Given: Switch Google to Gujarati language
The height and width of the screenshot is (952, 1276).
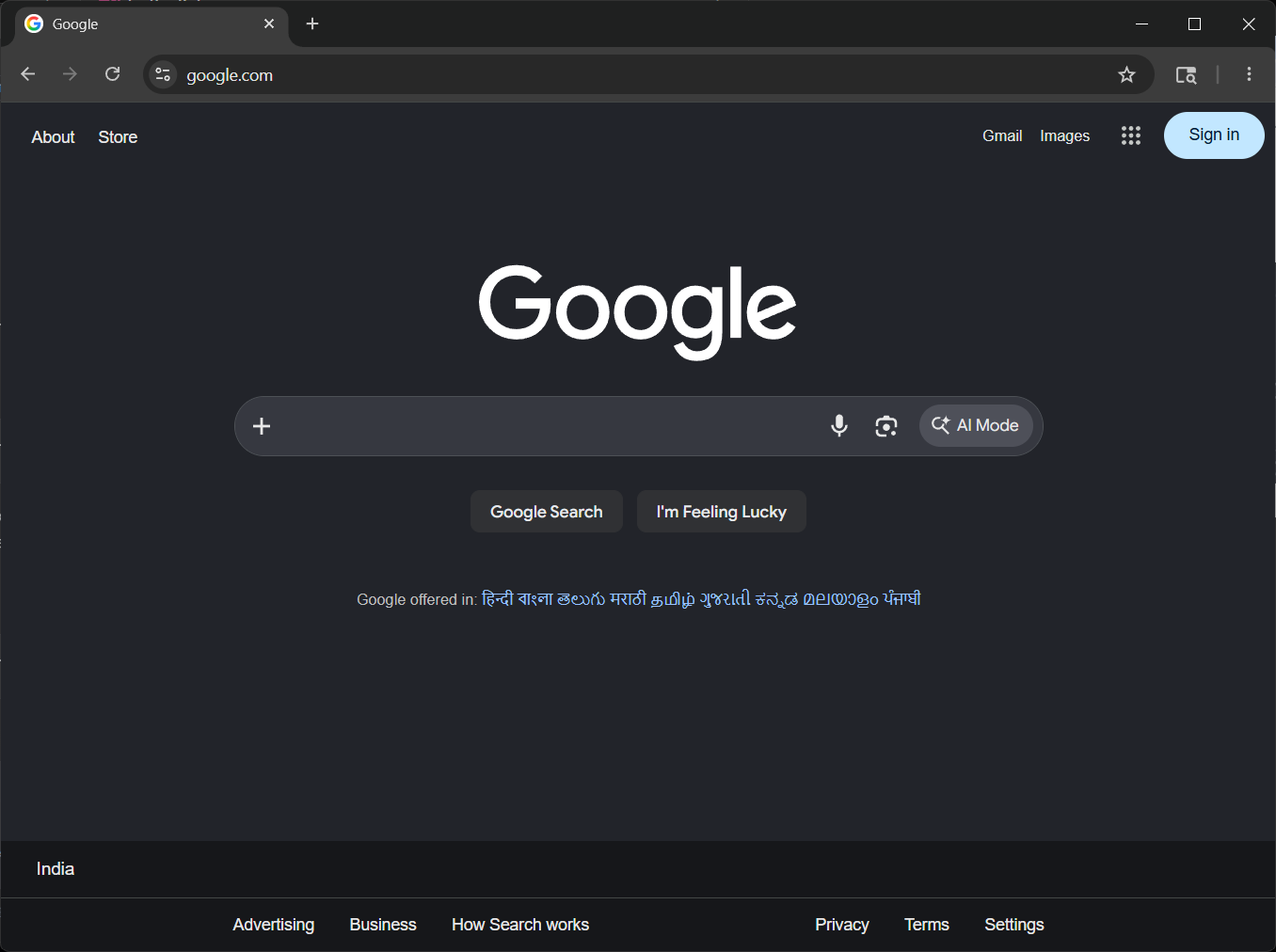Looking at the screenshot, I should (x=726, y=599).
